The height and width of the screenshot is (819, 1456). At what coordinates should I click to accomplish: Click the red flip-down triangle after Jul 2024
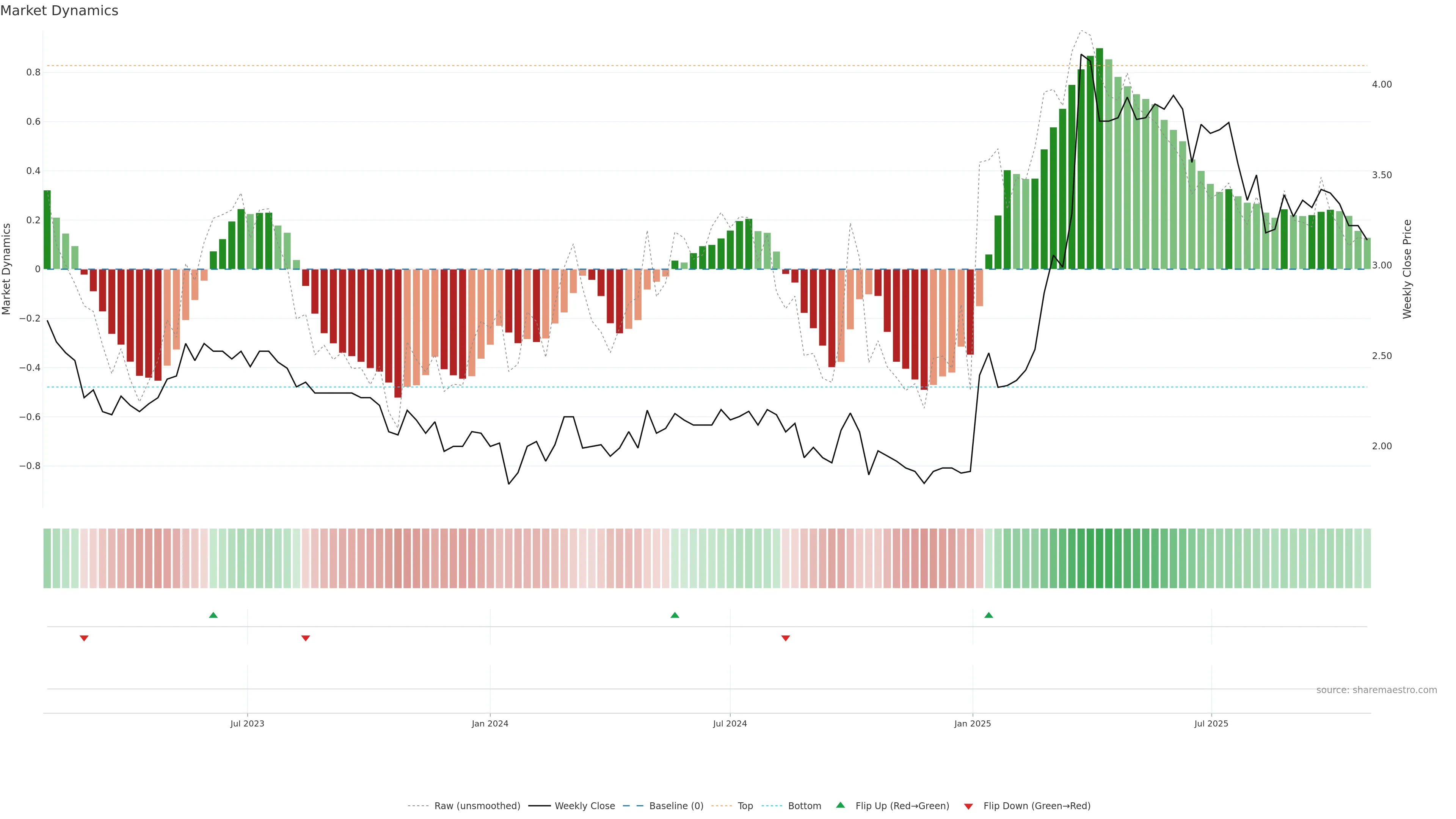pos(786,638)
